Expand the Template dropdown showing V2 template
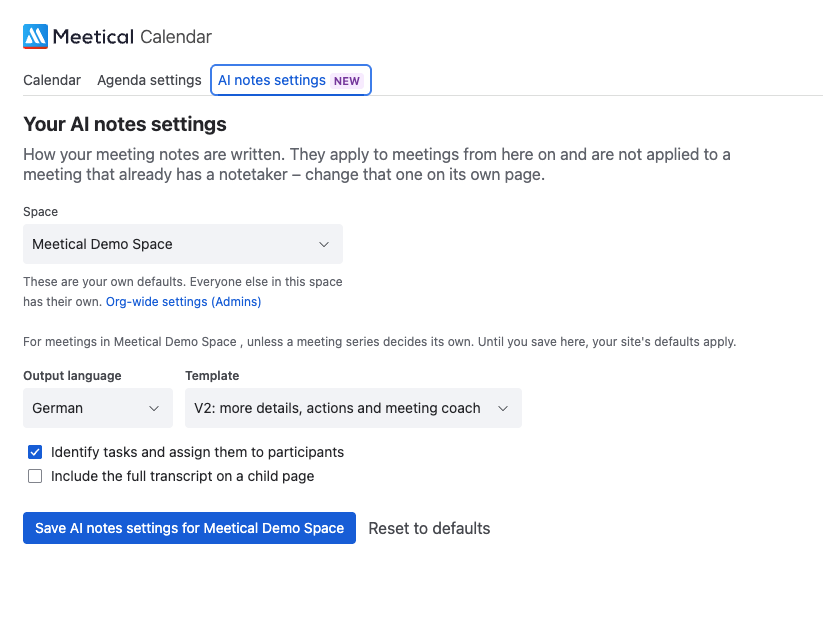The image size is (823, 635). [x=353, y=408]
